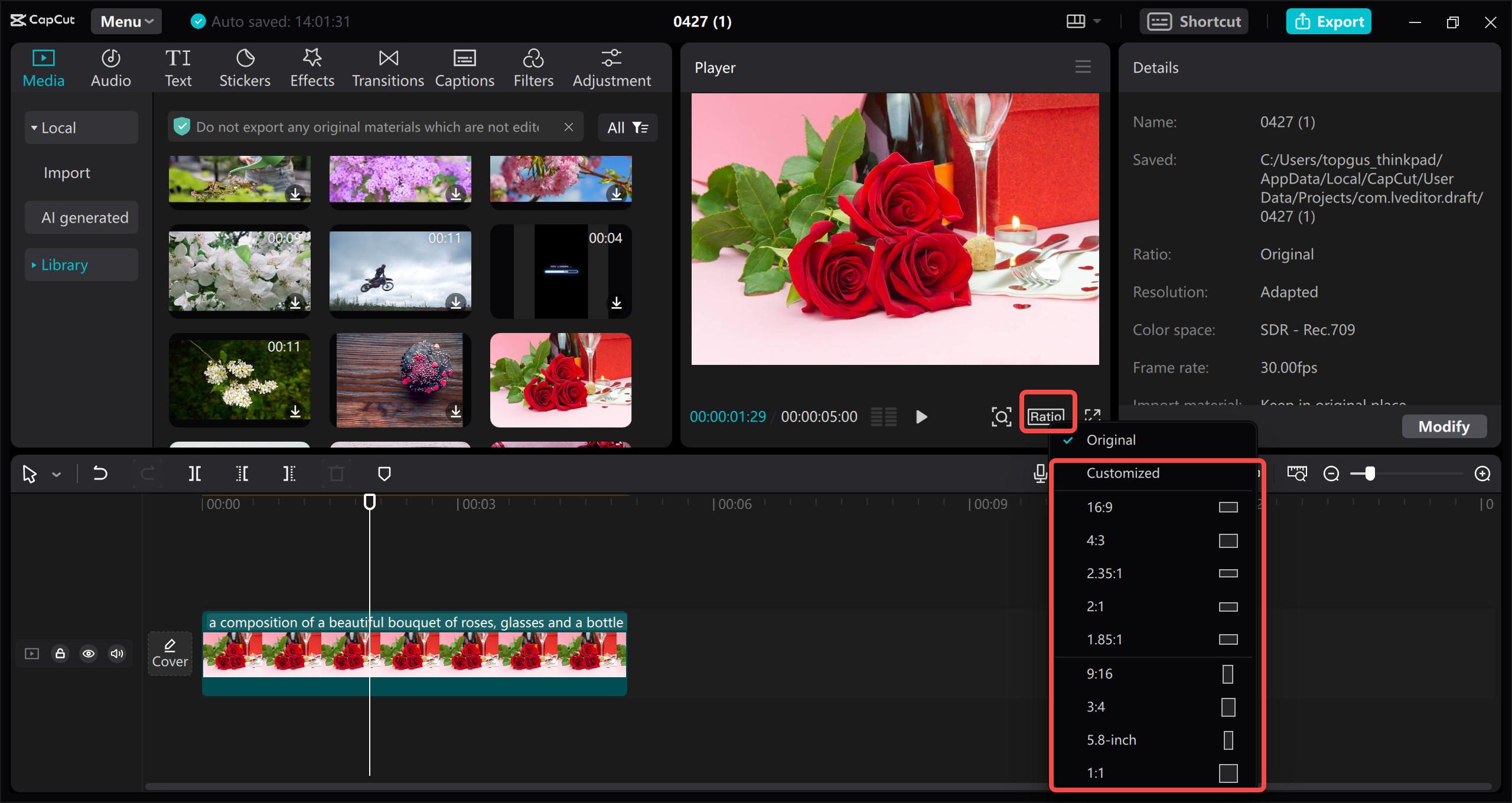The height and width of the screenshot is (803, 1512).
Task: Toggle mute on timeline track
Action: click(x=117, y=652)
